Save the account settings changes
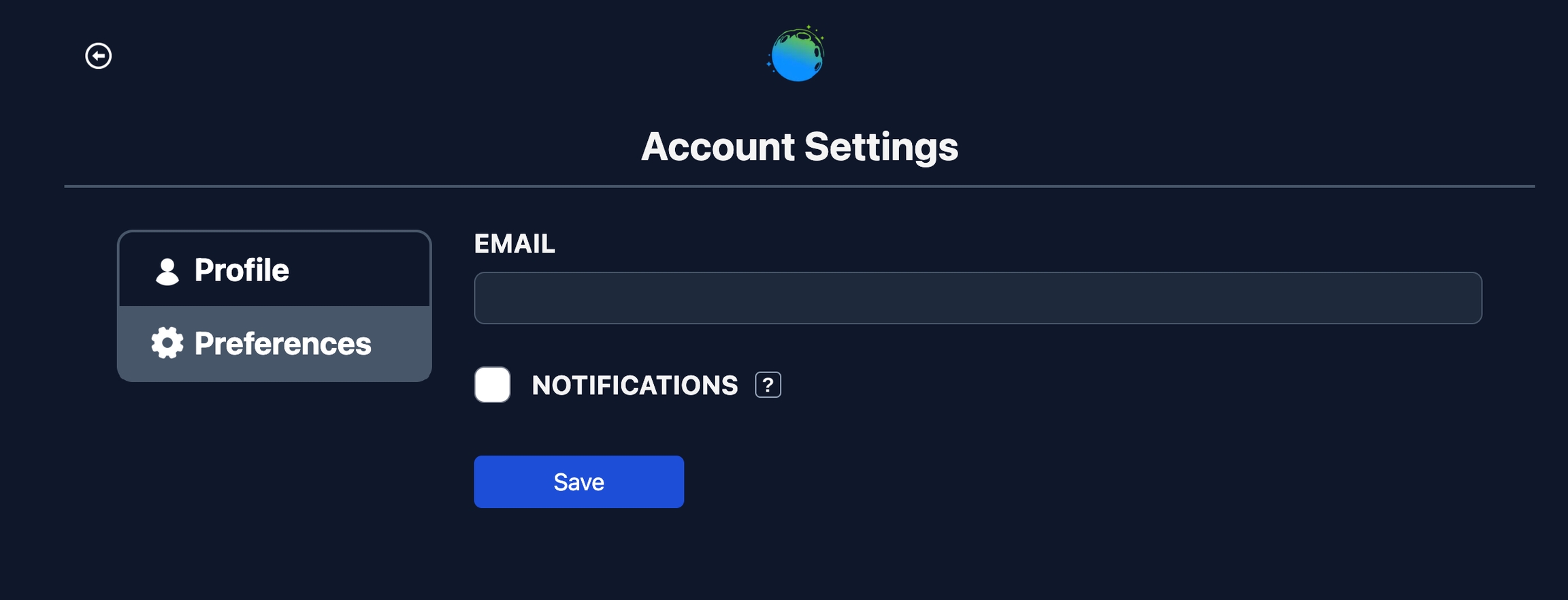Image resolution: width=1568 pixels, height=600 pixels. tap(578, 481)
